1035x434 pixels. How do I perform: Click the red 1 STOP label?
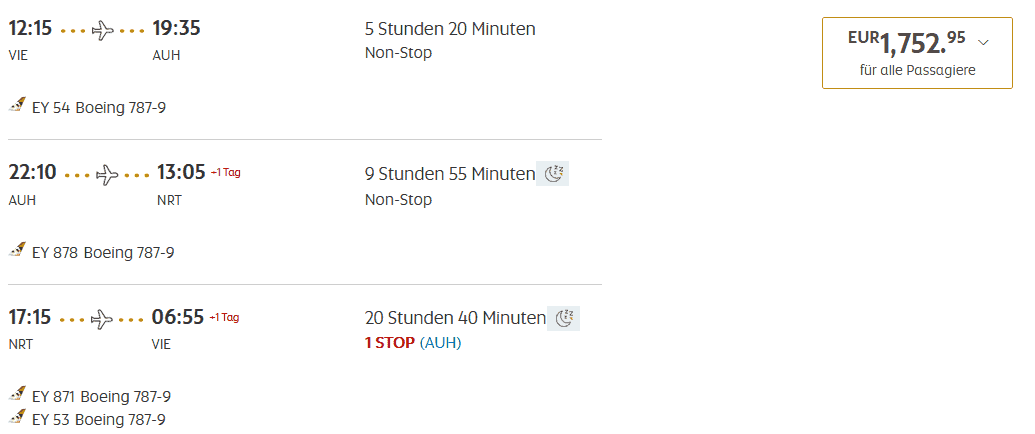390,343
